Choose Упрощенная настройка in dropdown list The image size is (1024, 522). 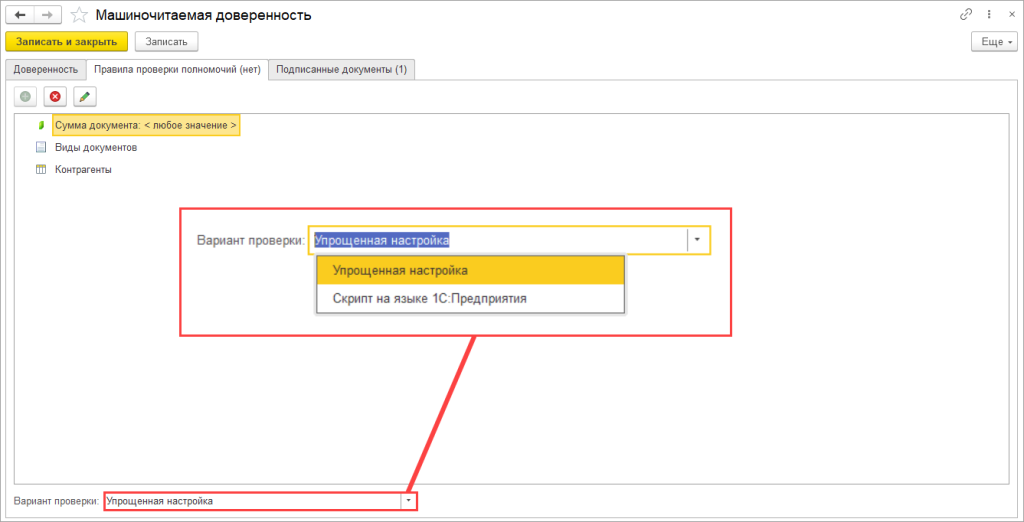click(470, 270)
